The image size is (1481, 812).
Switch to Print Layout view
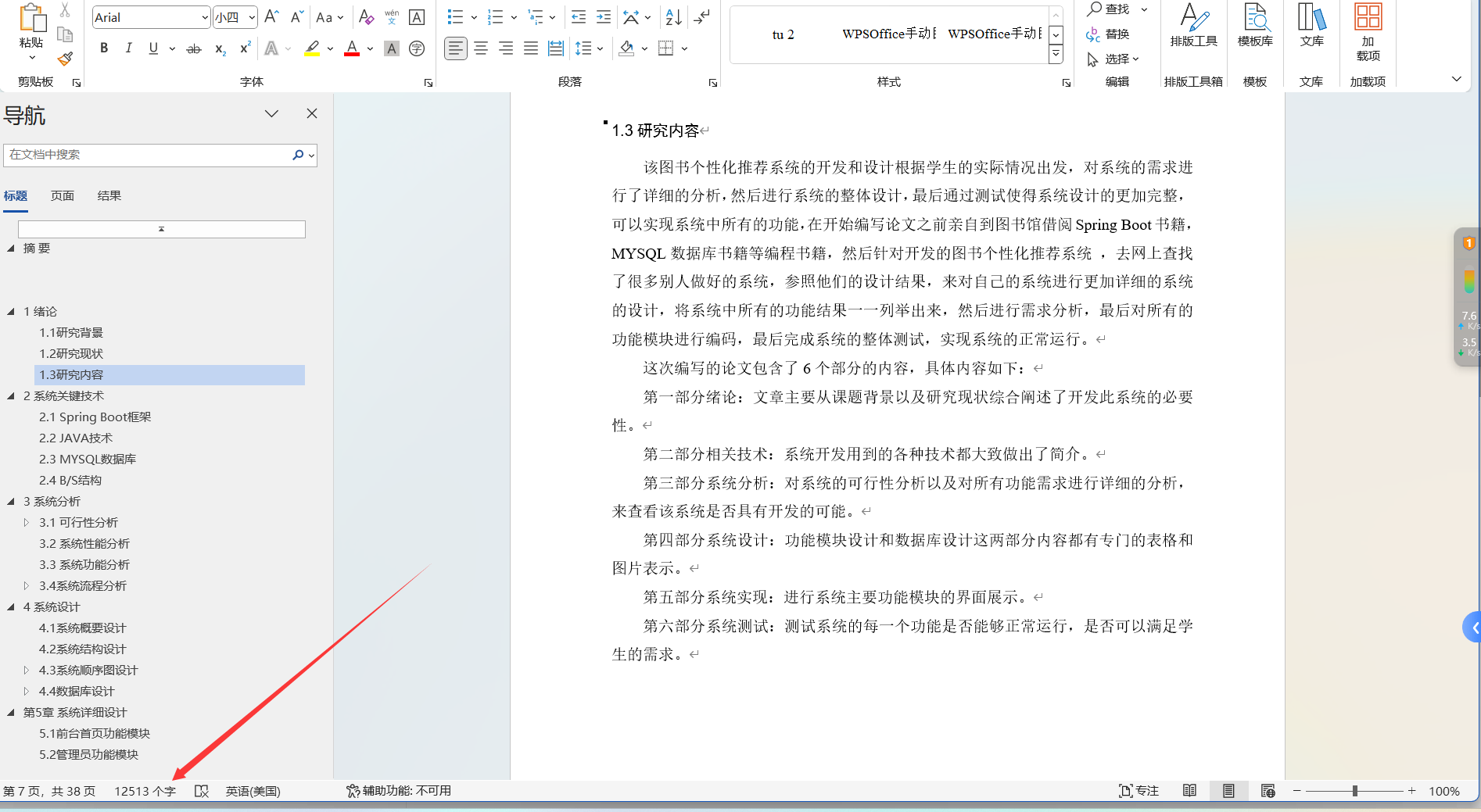pyautogui.click(x=1228, y=791)
